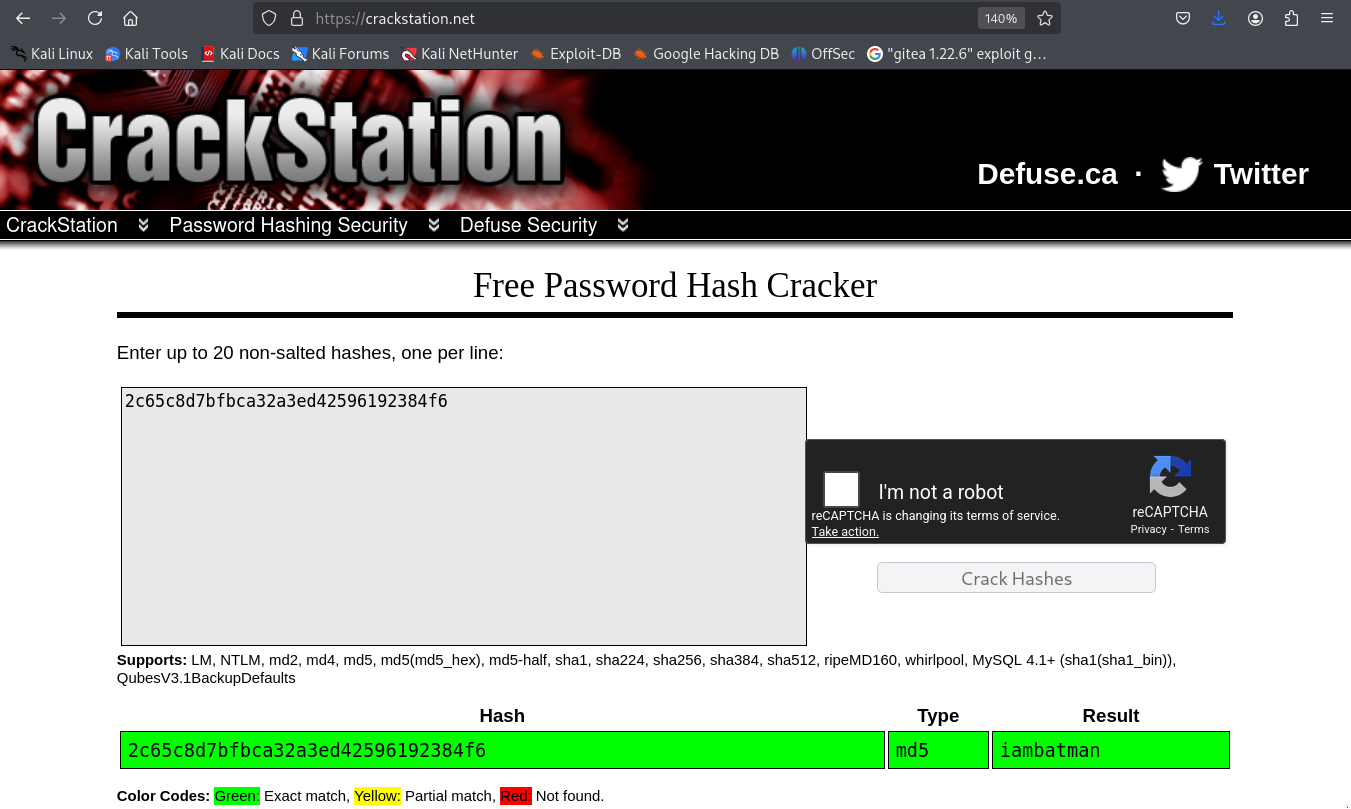The image size is (1351, 809).
Task: Open the Firefox downloads arrow icon
Action: 1218,18
